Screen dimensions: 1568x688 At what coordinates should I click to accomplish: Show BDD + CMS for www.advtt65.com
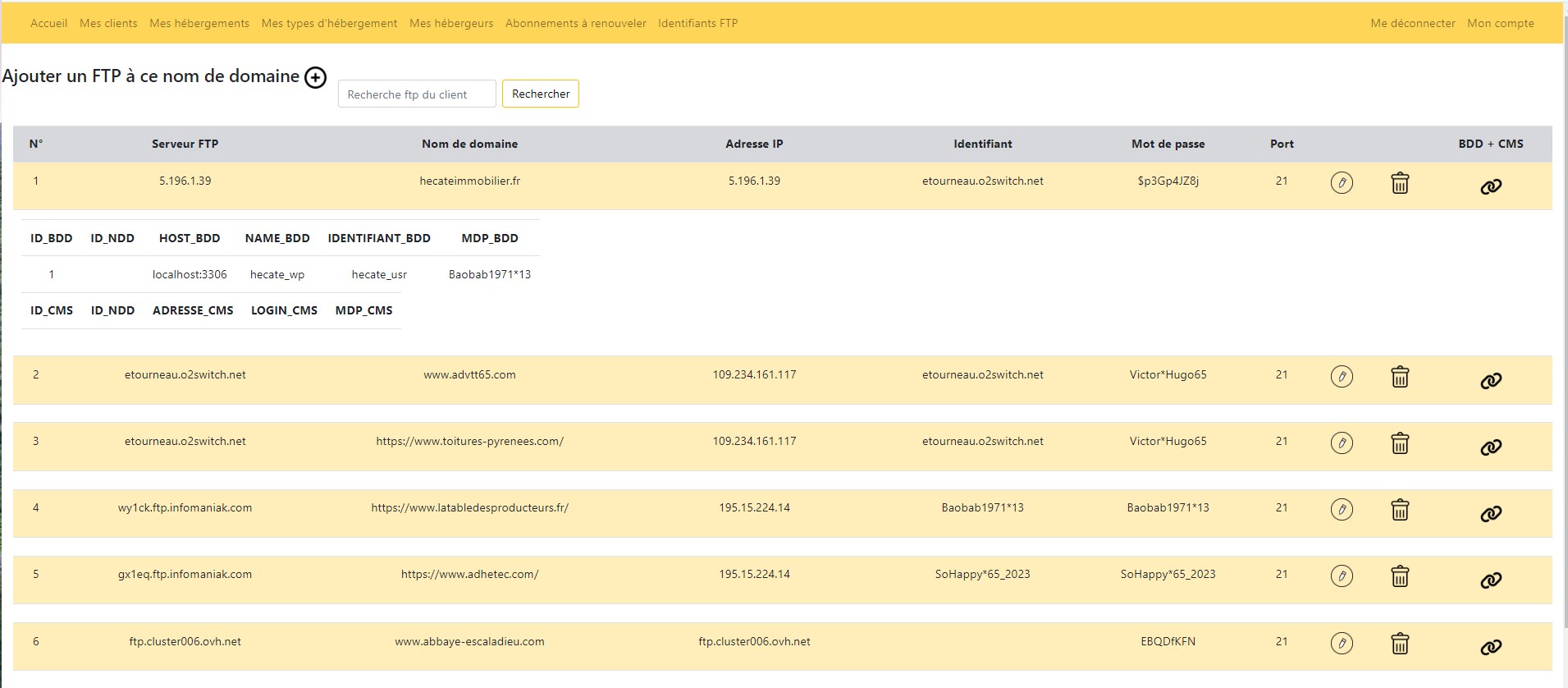coord(1491,381)
